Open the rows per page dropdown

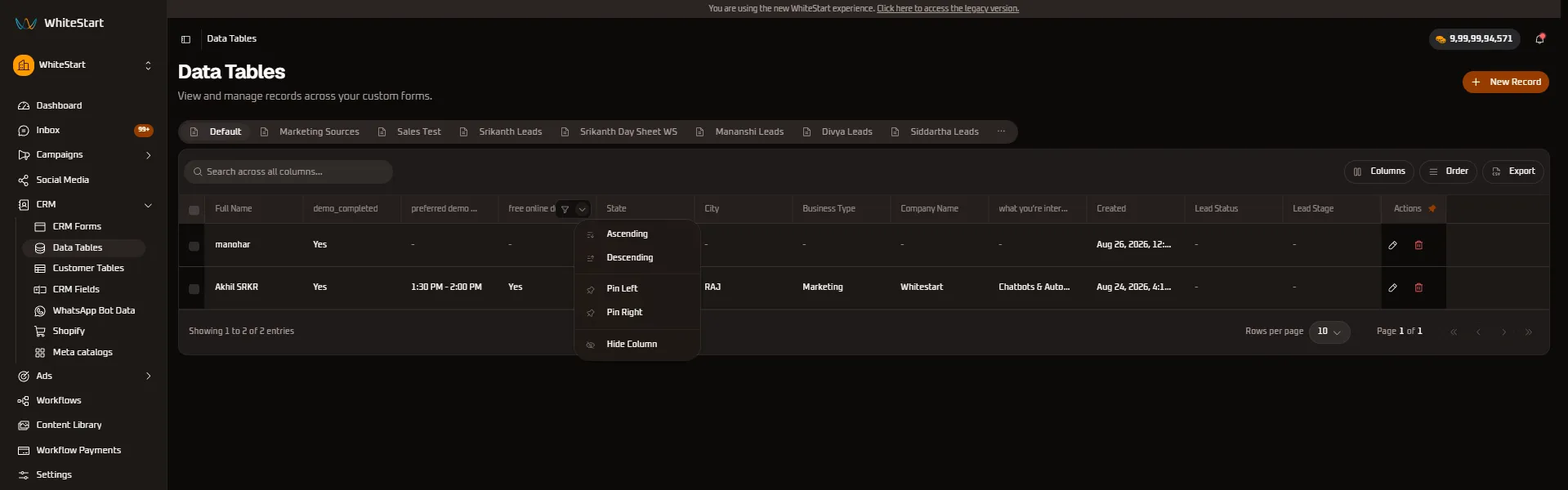coord(1329,332)
